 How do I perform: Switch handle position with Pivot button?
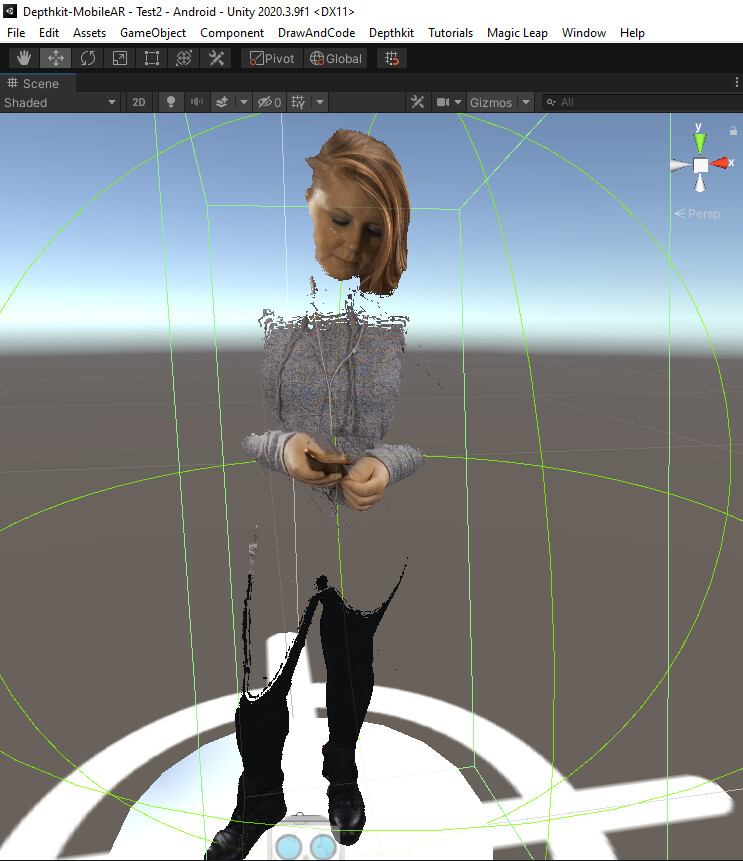271,59
